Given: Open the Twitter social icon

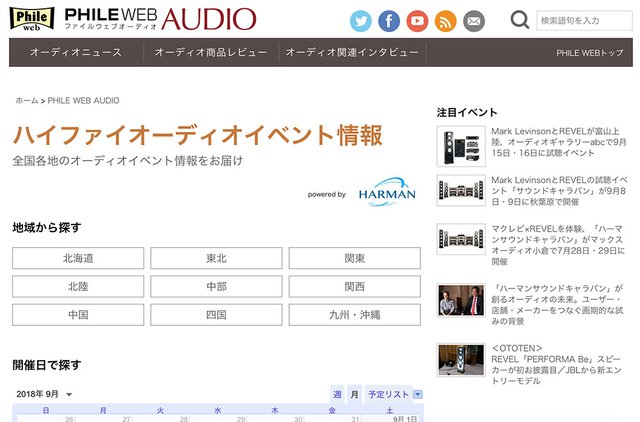Looking at the screenshot, I should [x=361, y=21].
